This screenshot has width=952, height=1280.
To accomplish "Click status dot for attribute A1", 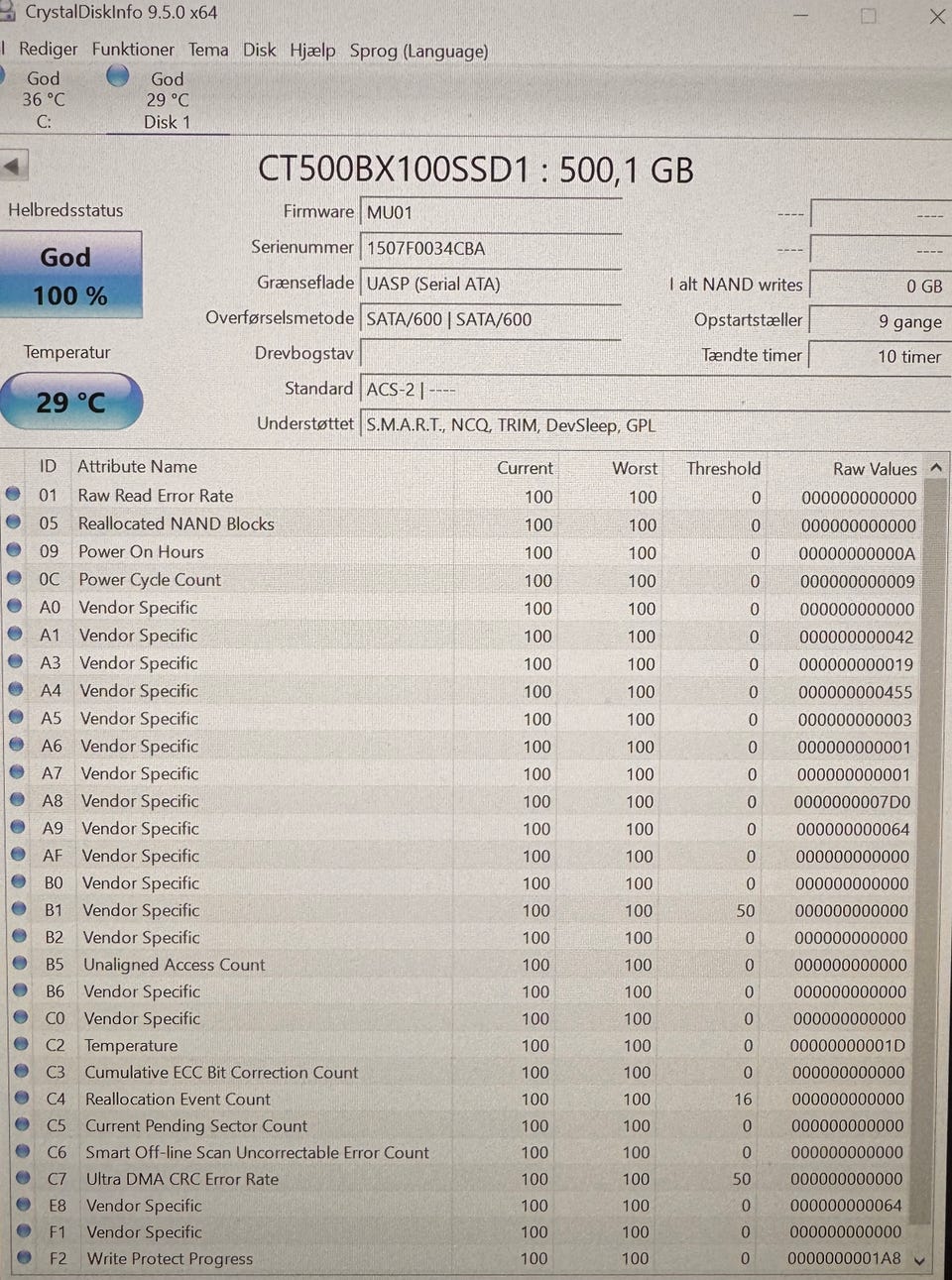I will point(15,633).
